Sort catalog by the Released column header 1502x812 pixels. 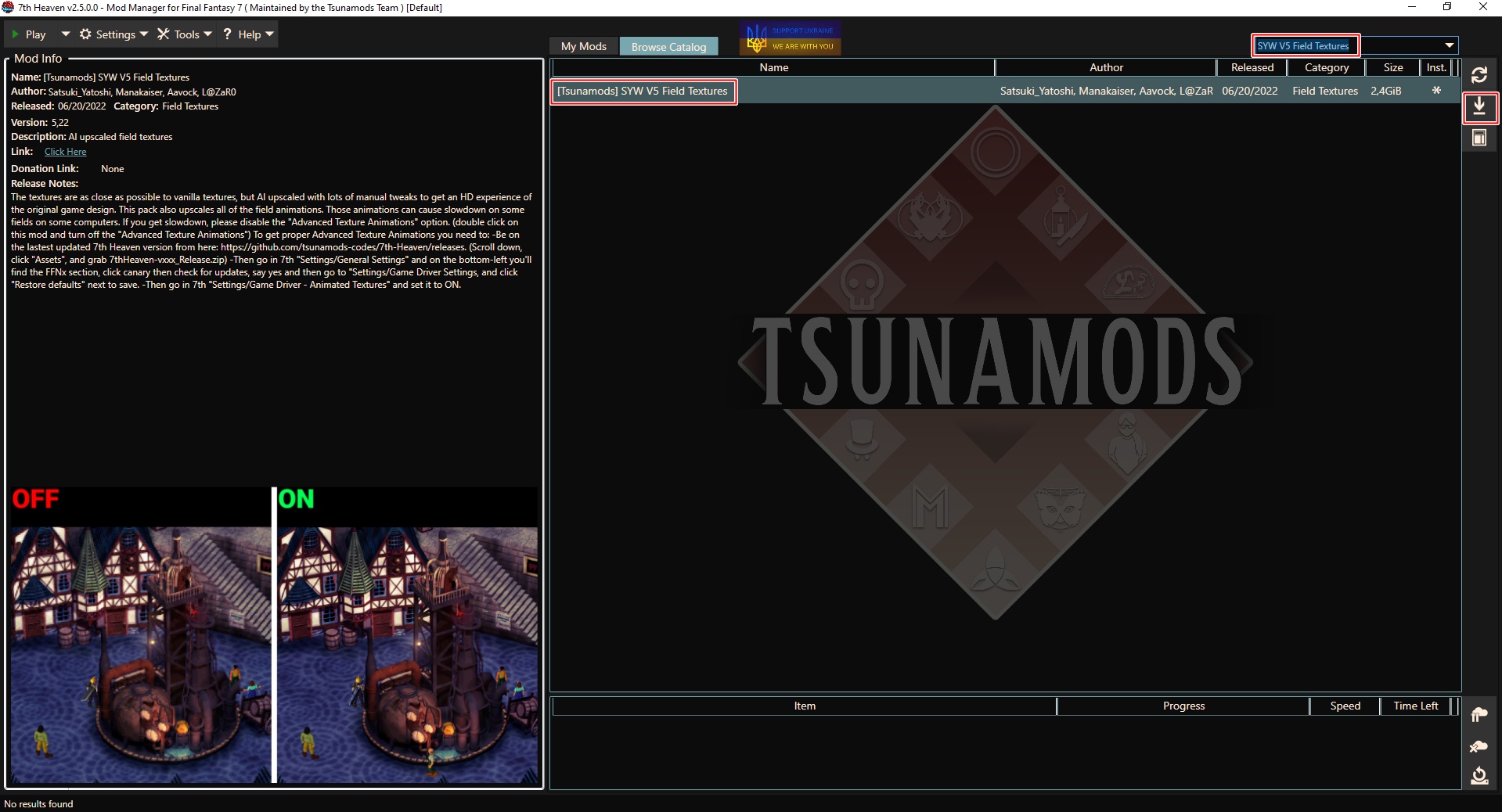(x=1252, y=68)
